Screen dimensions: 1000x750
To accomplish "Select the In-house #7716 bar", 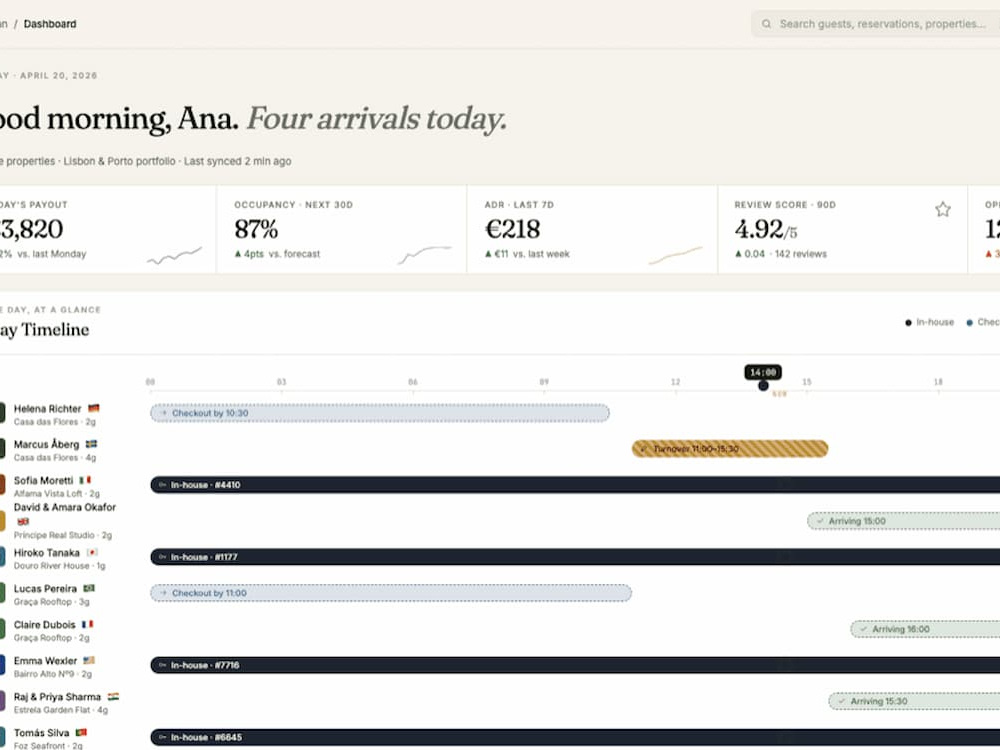I will 575,665.
